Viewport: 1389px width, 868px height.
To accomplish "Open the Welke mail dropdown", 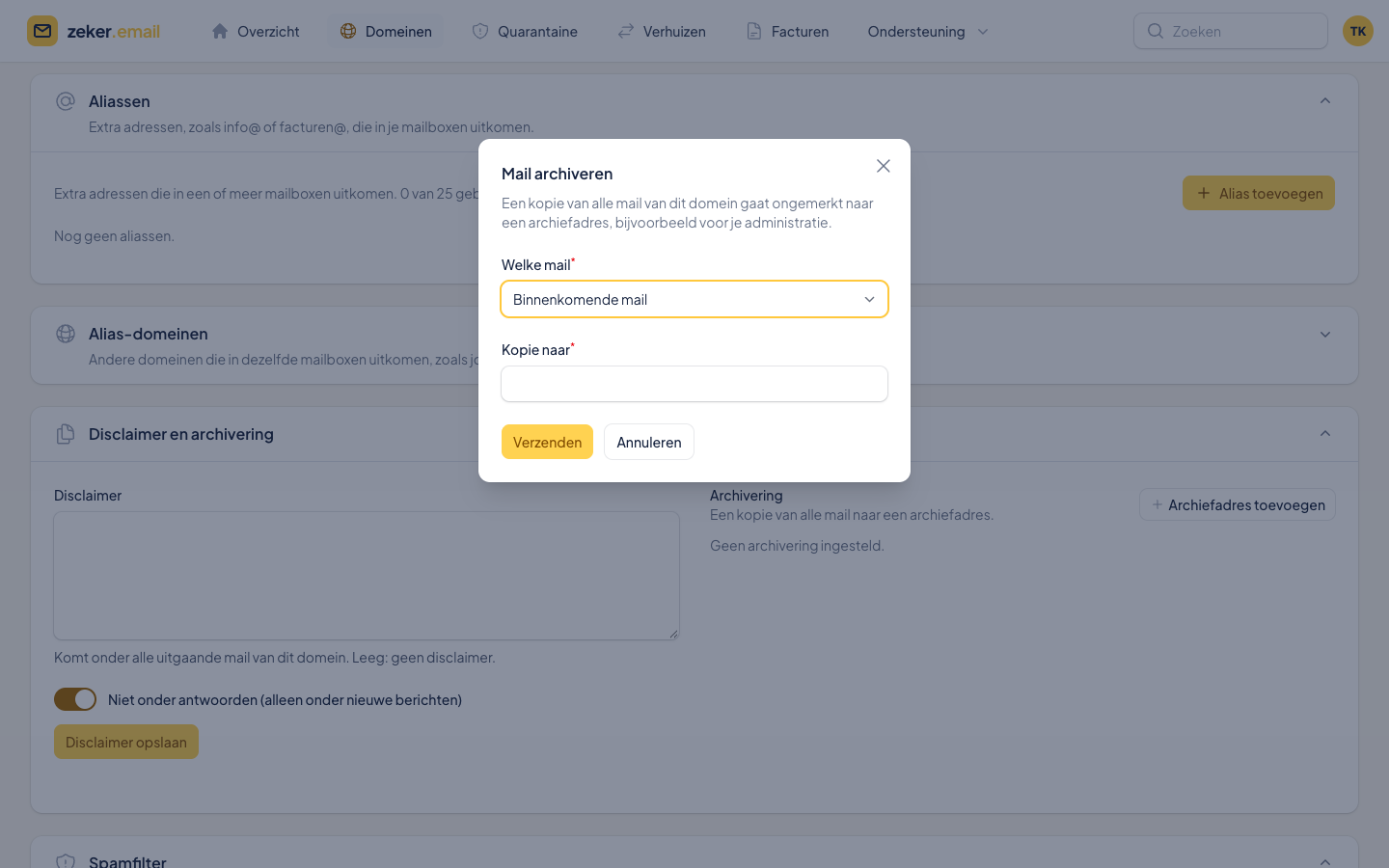I will [x=694, y=299].
